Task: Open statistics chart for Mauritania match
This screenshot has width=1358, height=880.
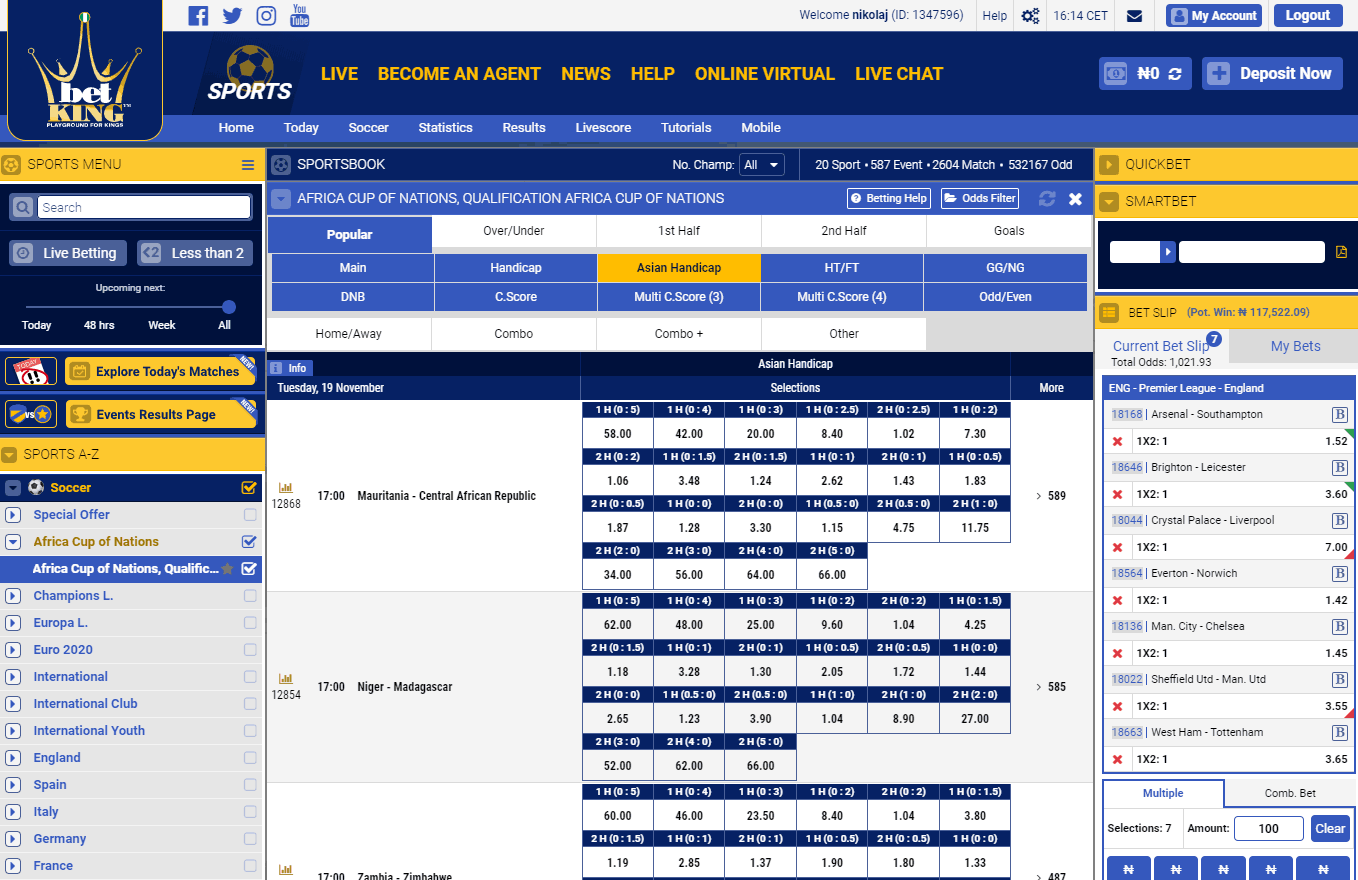Action: tap(285, 489)
